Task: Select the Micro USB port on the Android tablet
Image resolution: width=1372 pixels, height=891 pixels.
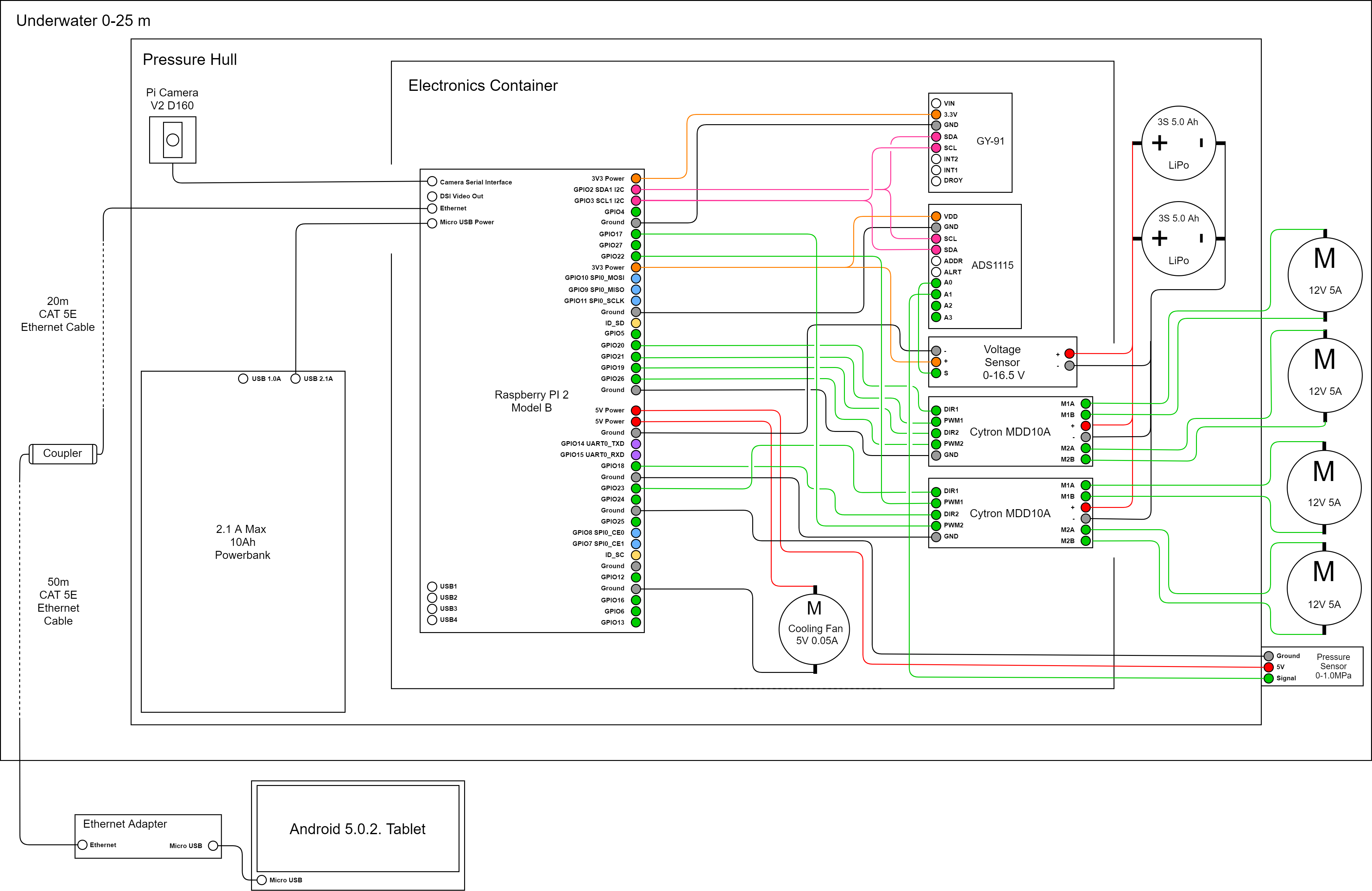Action: pos(262,880)
